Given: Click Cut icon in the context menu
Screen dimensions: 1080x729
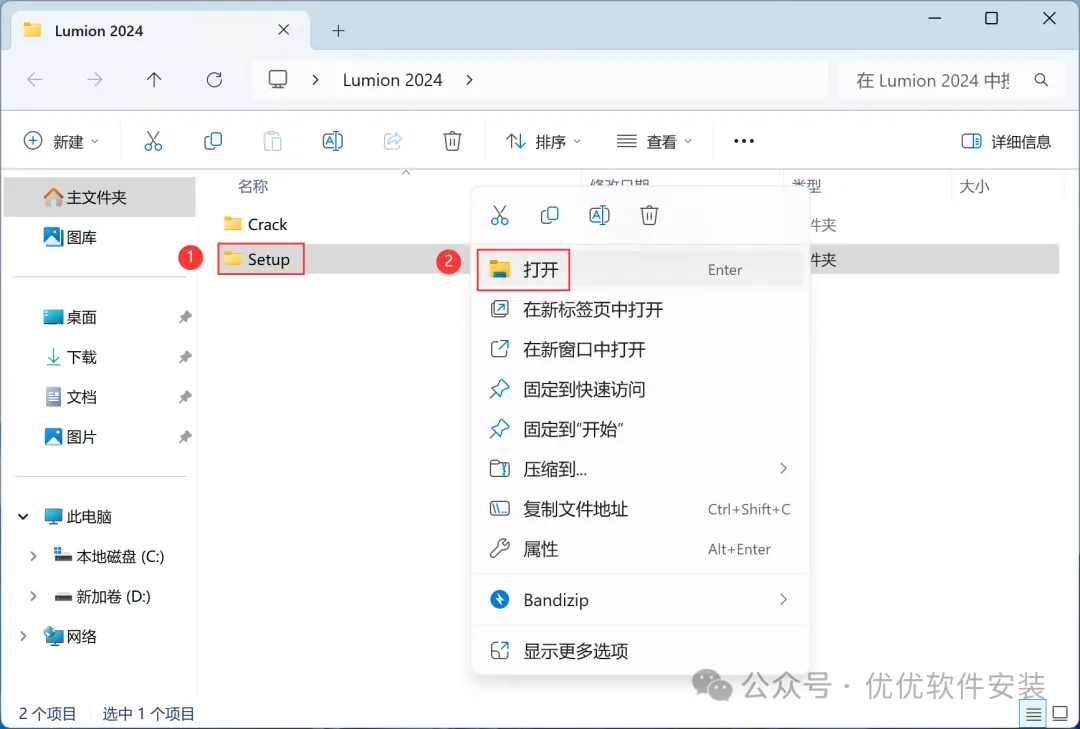Looking at the screenshot, I should [499, 215].
